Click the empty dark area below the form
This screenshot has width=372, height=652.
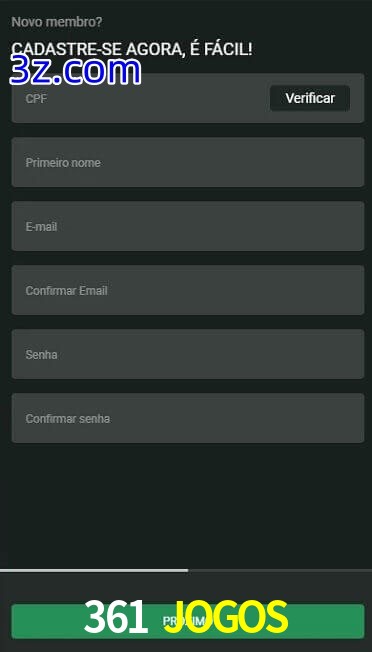pos(186,505)
